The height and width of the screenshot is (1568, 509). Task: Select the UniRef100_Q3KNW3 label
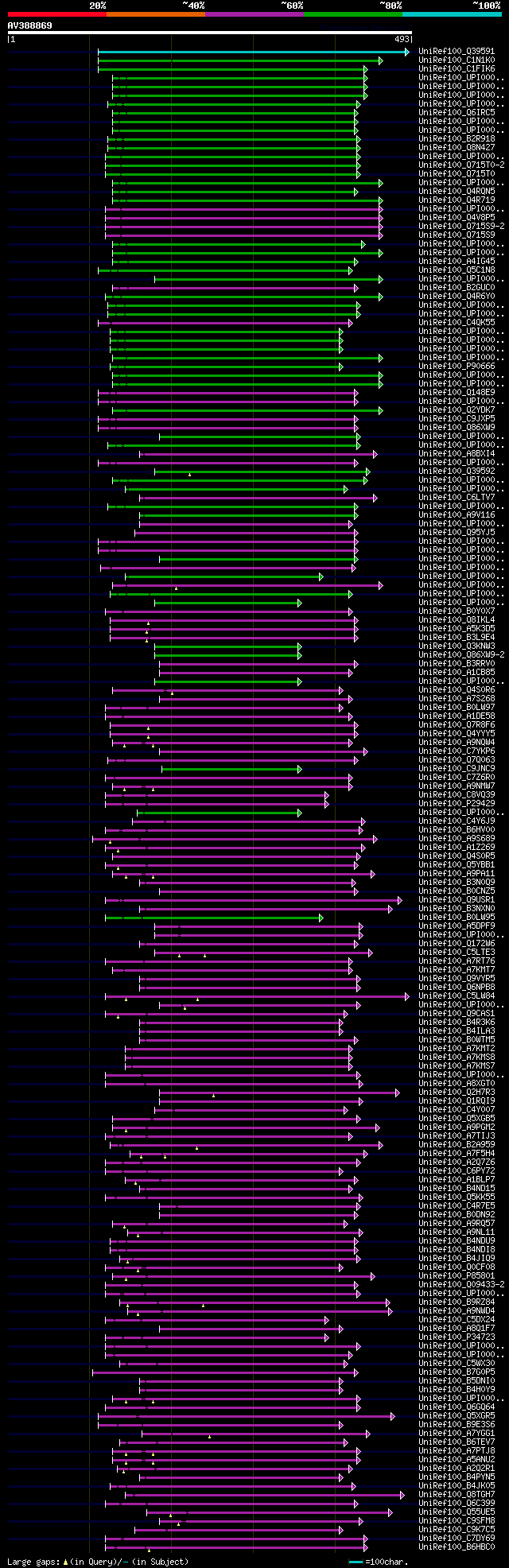[x=457, y=646]
